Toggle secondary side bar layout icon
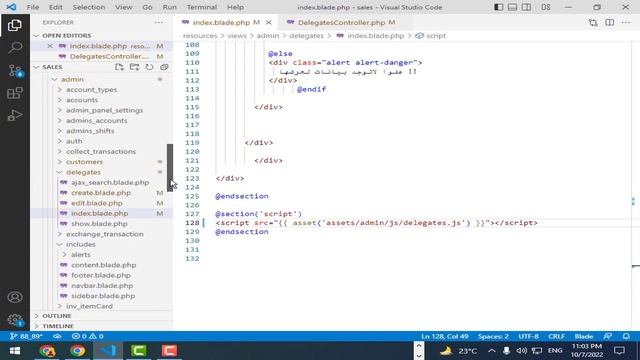The height and width of the screenshot is (360, 640). point(527,7)
